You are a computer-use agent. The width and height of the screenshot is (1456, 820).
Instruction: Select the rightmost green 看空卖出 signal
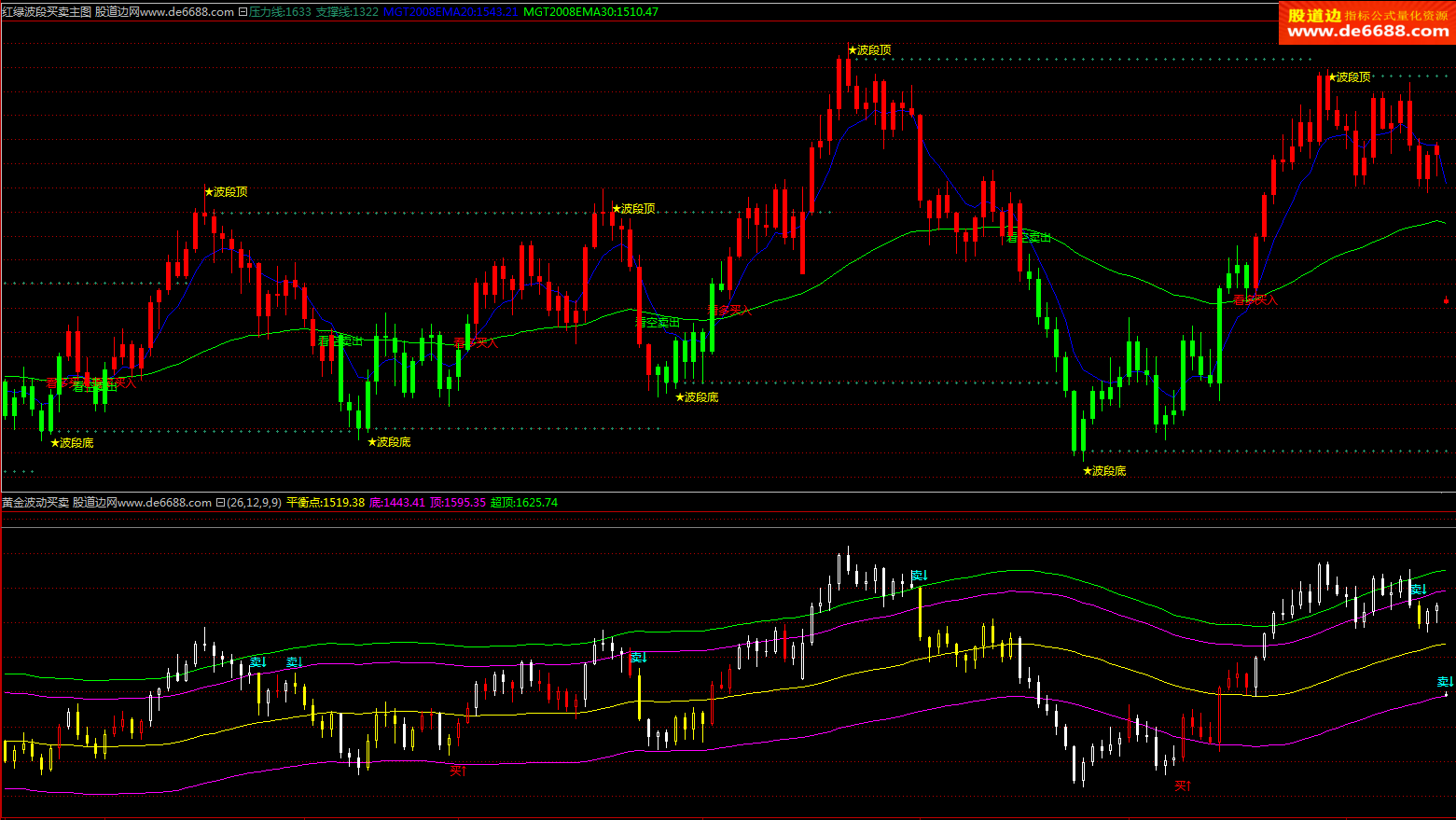(x=1028, y=238)
